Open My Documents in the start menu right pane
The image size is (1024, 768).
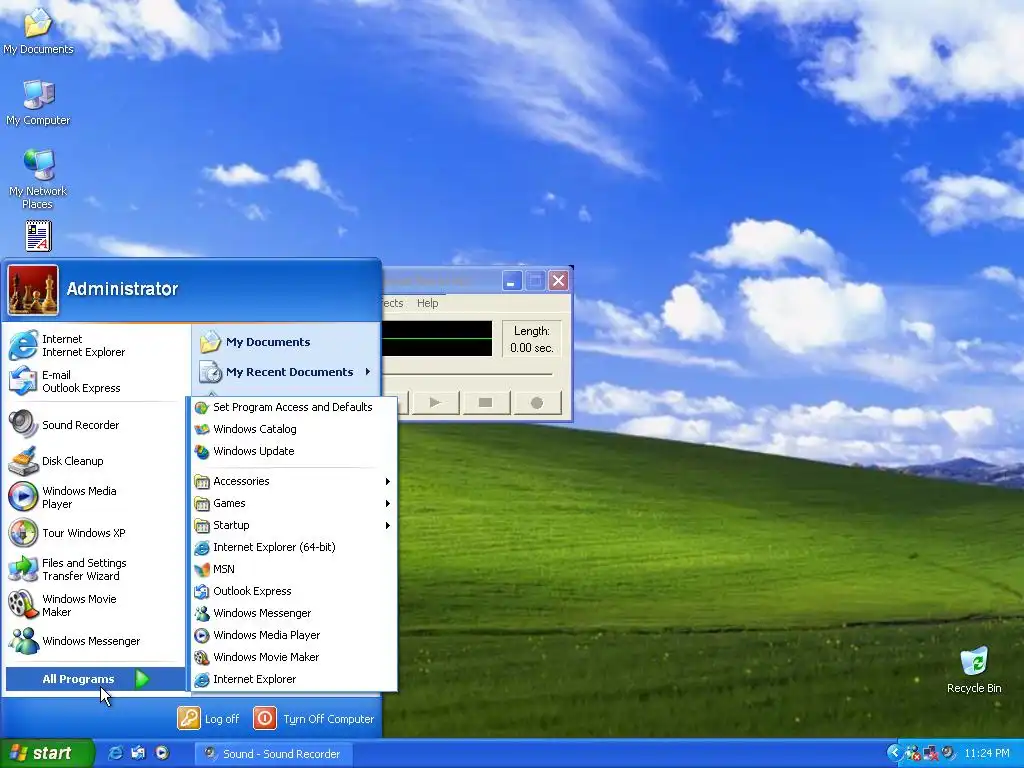[286, 342]
